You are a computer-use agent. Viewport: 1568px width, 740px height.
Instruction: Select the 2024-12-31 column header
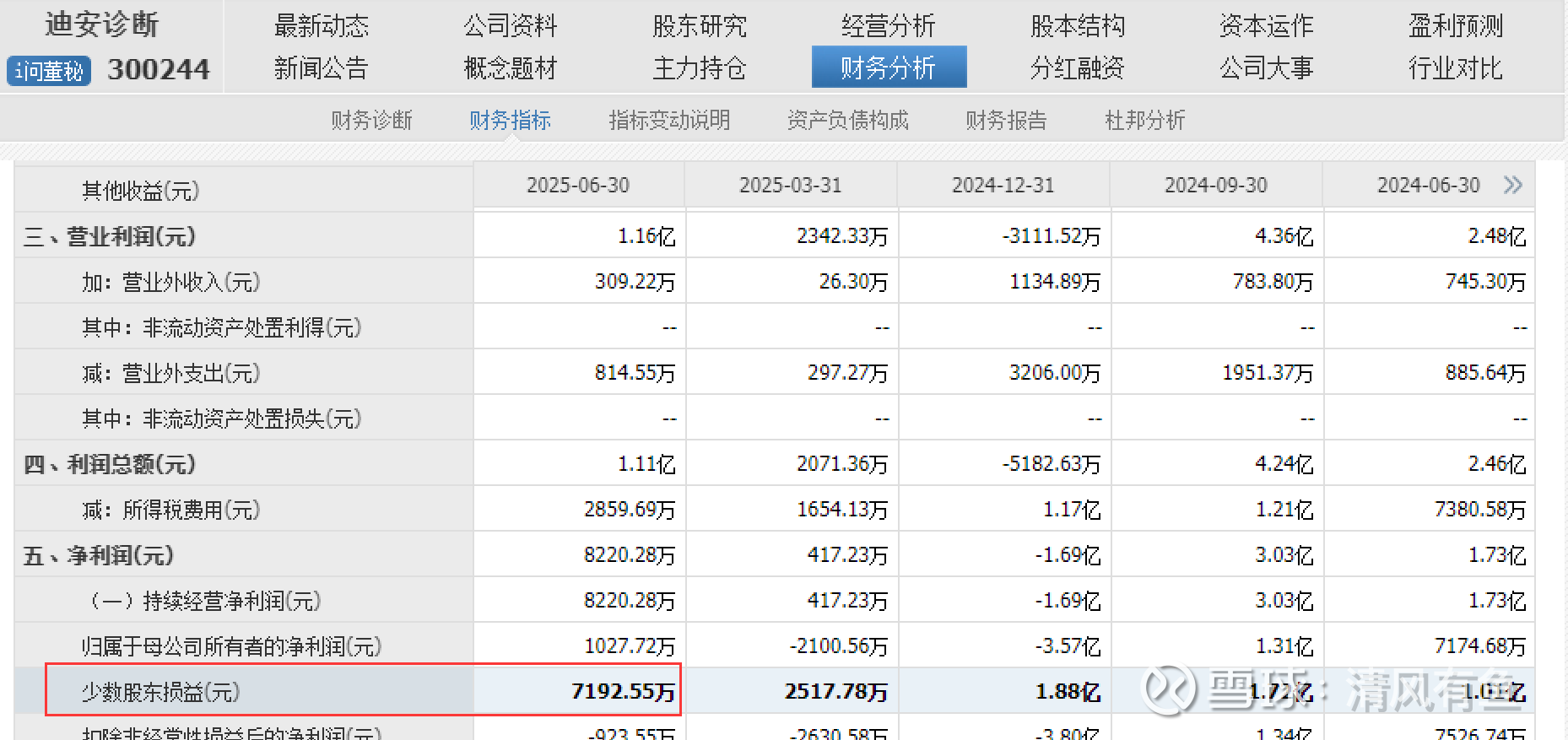pyautogui.click(x=1003, y=185)
